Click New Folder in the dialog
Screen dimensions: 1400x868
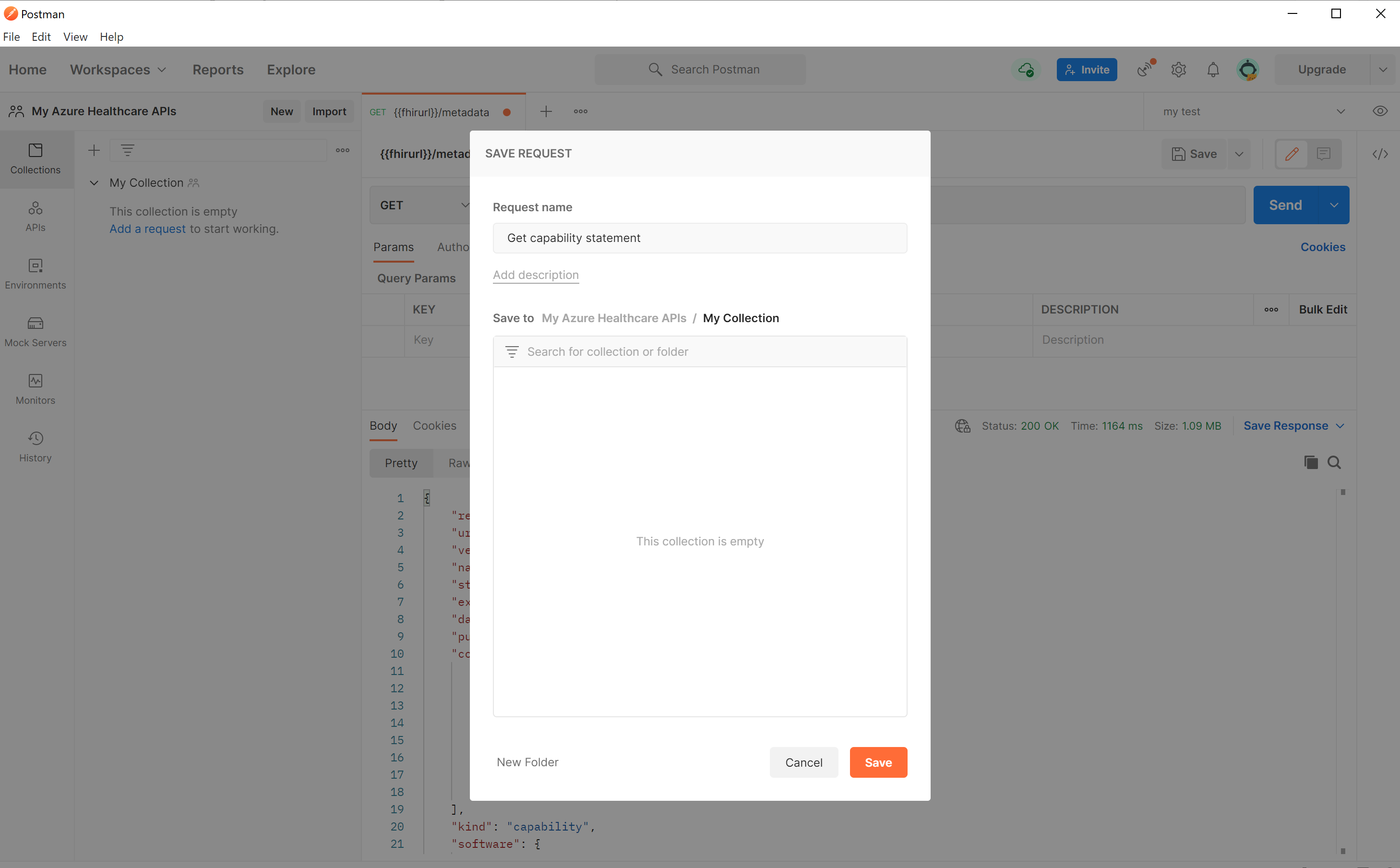528,762
